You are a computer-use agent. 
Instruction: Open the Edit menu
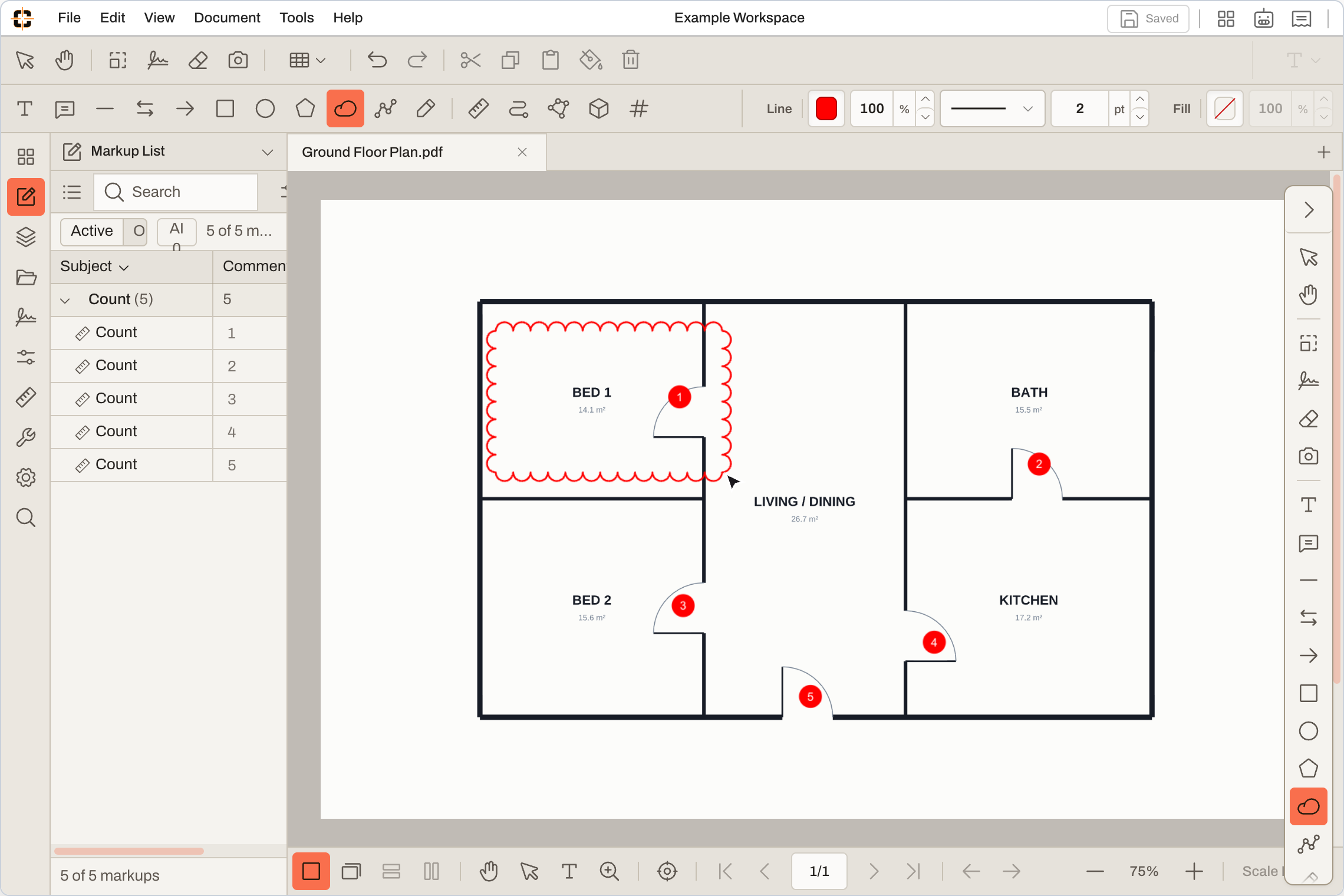[x=112, y=18]
